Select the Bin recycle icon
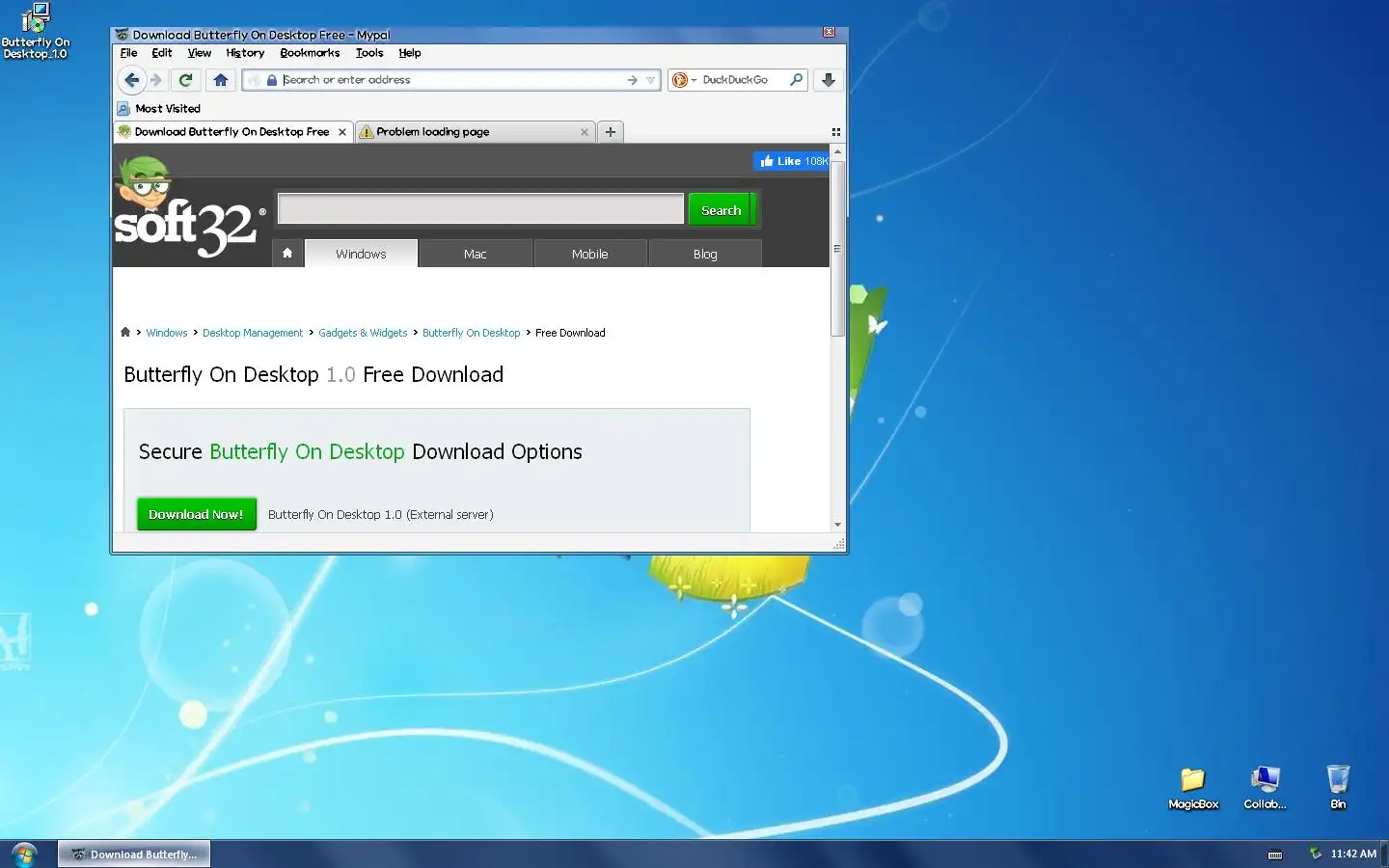This screenshot has width=1389, height=868. click(x=1338, y=788)
